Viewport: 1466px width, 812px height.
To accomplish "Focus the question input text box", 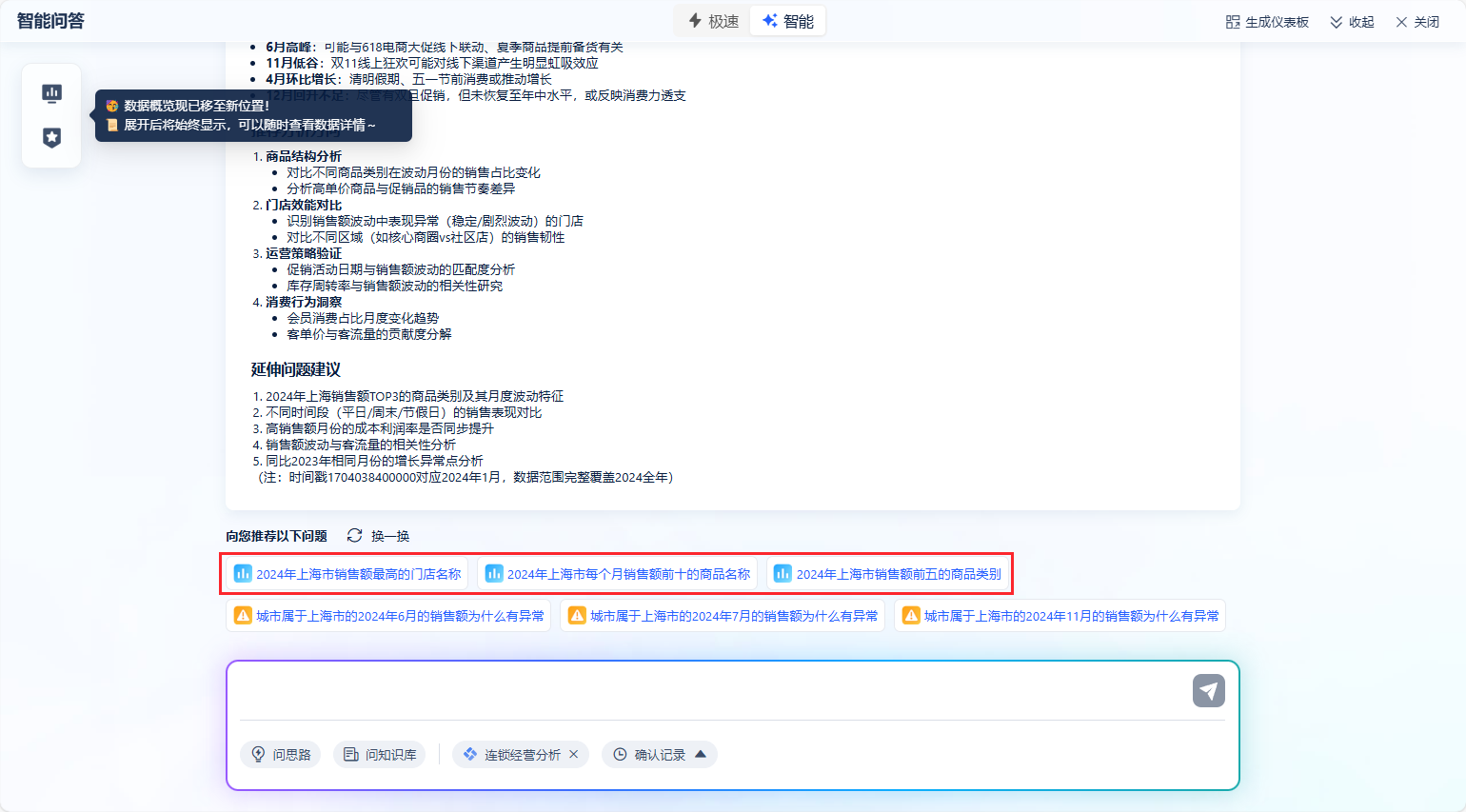I will [709, 691].
